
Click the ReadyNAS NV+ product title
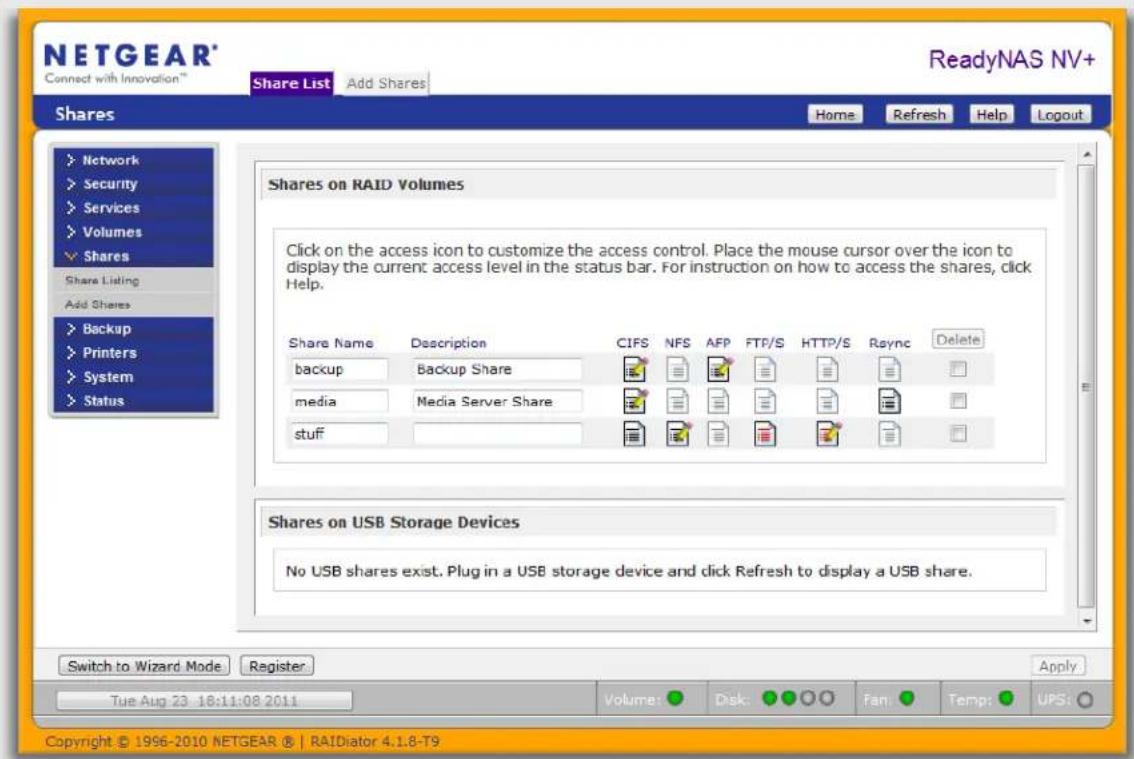pyautogui.click(x=1011, y=59)
